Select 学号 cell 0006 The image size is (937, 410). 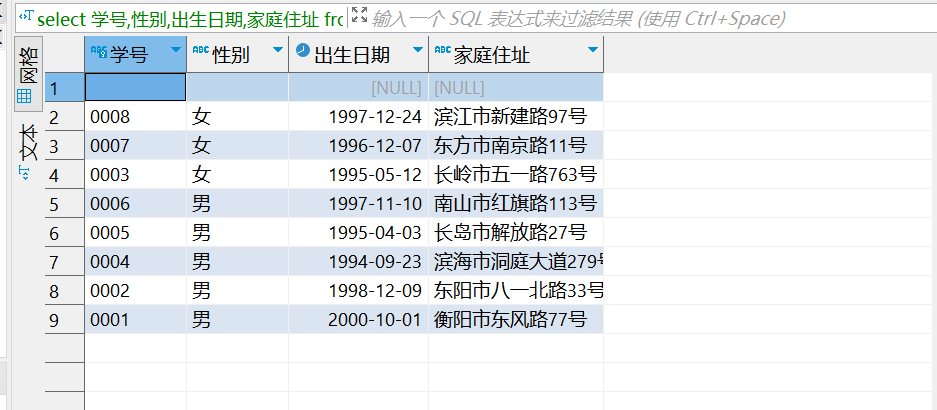(136, 204)
